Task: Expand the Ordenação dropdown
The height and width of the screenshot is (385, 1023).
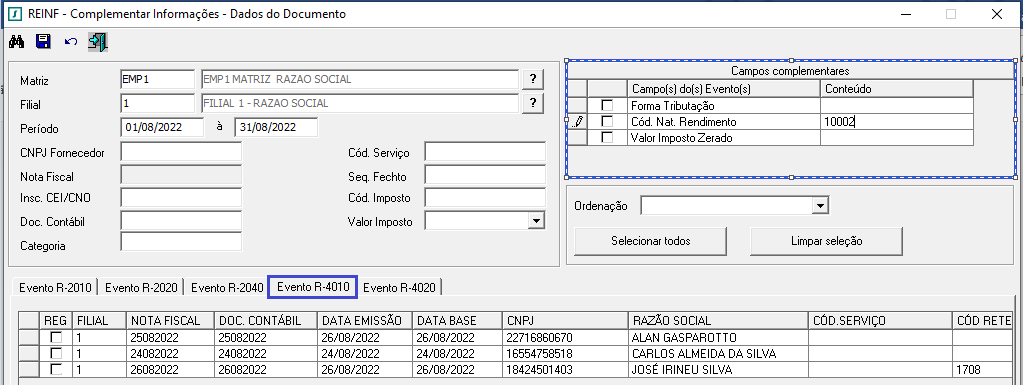Action: point(819,206)
